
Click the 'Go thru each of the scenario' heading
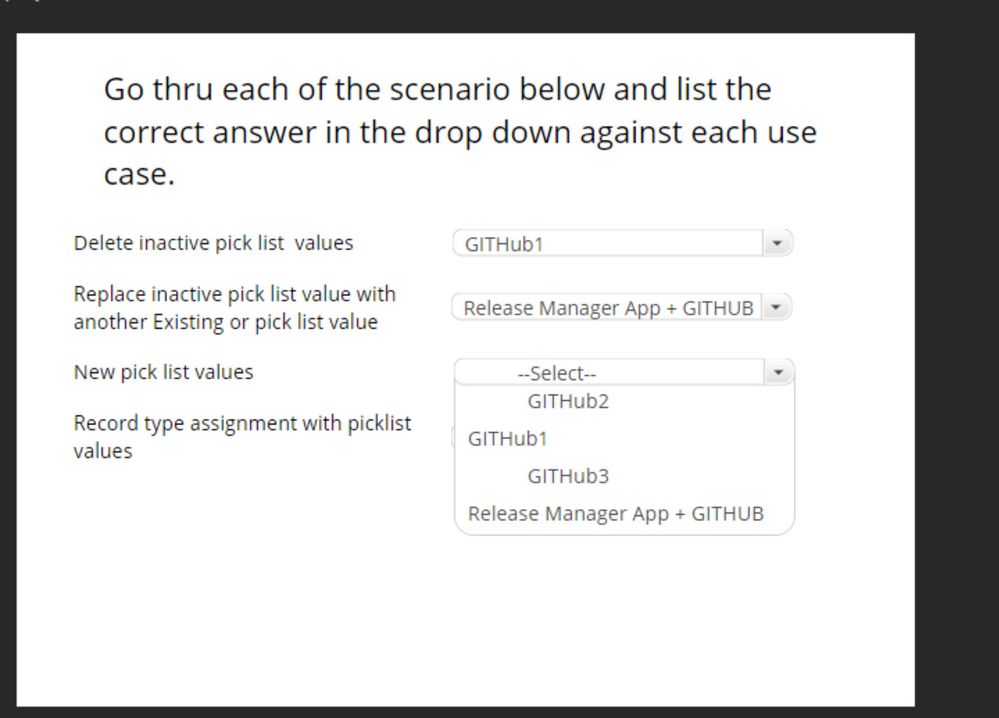[x=437, y=90]
